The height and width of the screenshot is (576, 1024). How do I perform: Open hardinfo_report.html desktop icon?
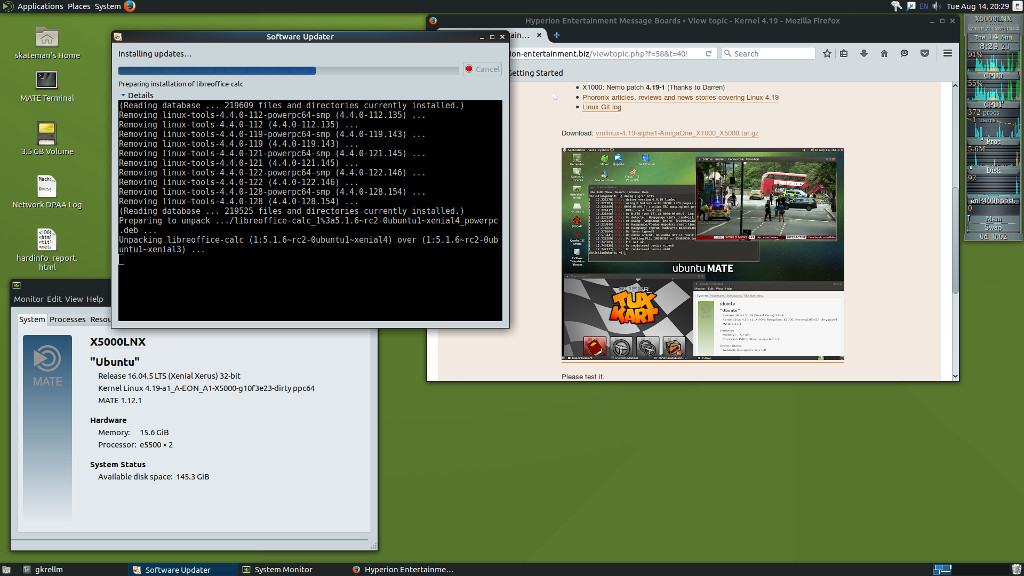click(x=46, y=249)
